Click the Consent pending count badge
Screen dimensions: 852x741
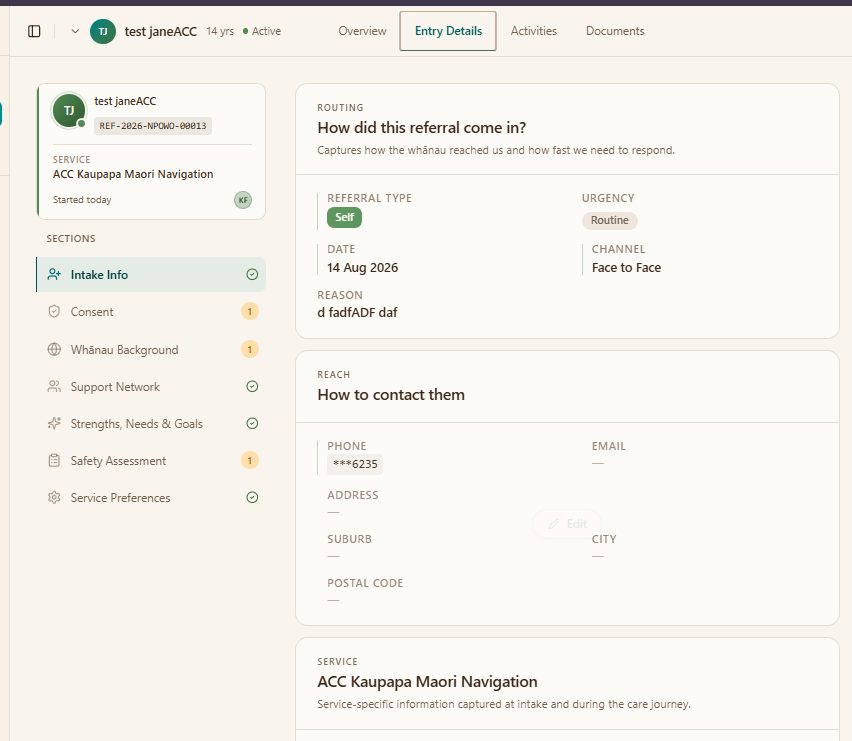click(x=250, y=312)
